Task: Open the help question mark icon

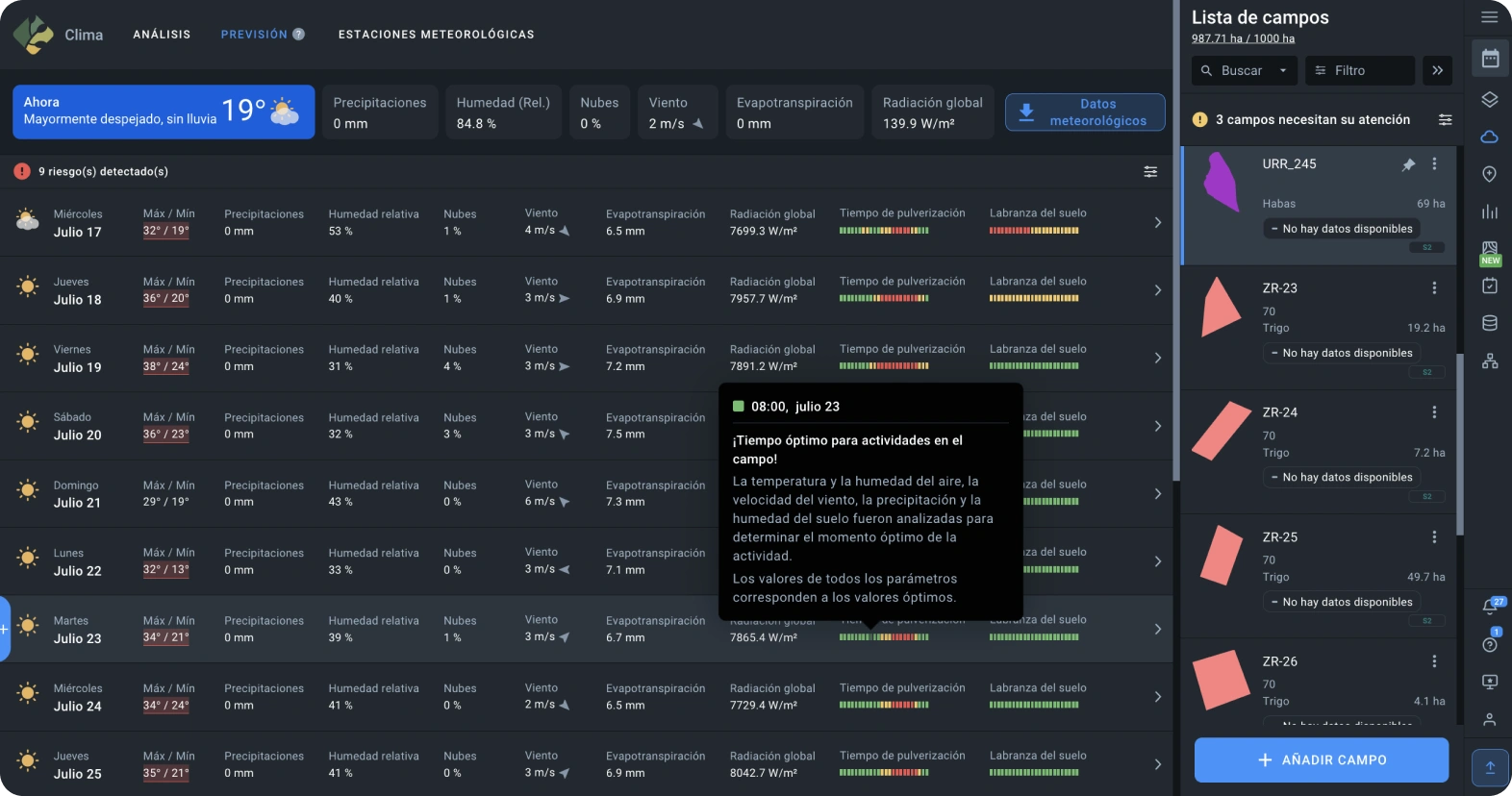Action: pos(1490,644)
